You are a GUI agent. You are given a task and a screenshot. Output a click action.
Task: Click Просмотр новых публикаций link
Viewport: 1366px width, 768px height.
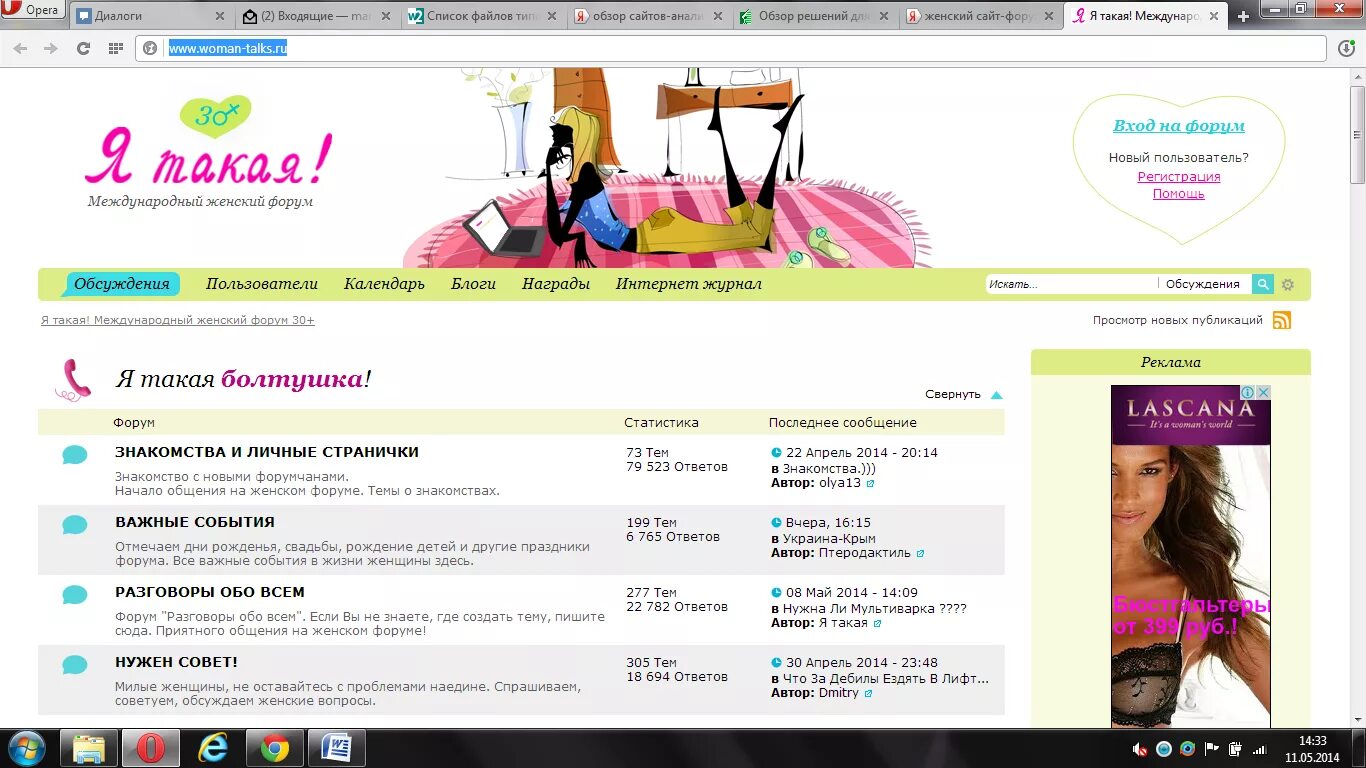[1178, 320]
